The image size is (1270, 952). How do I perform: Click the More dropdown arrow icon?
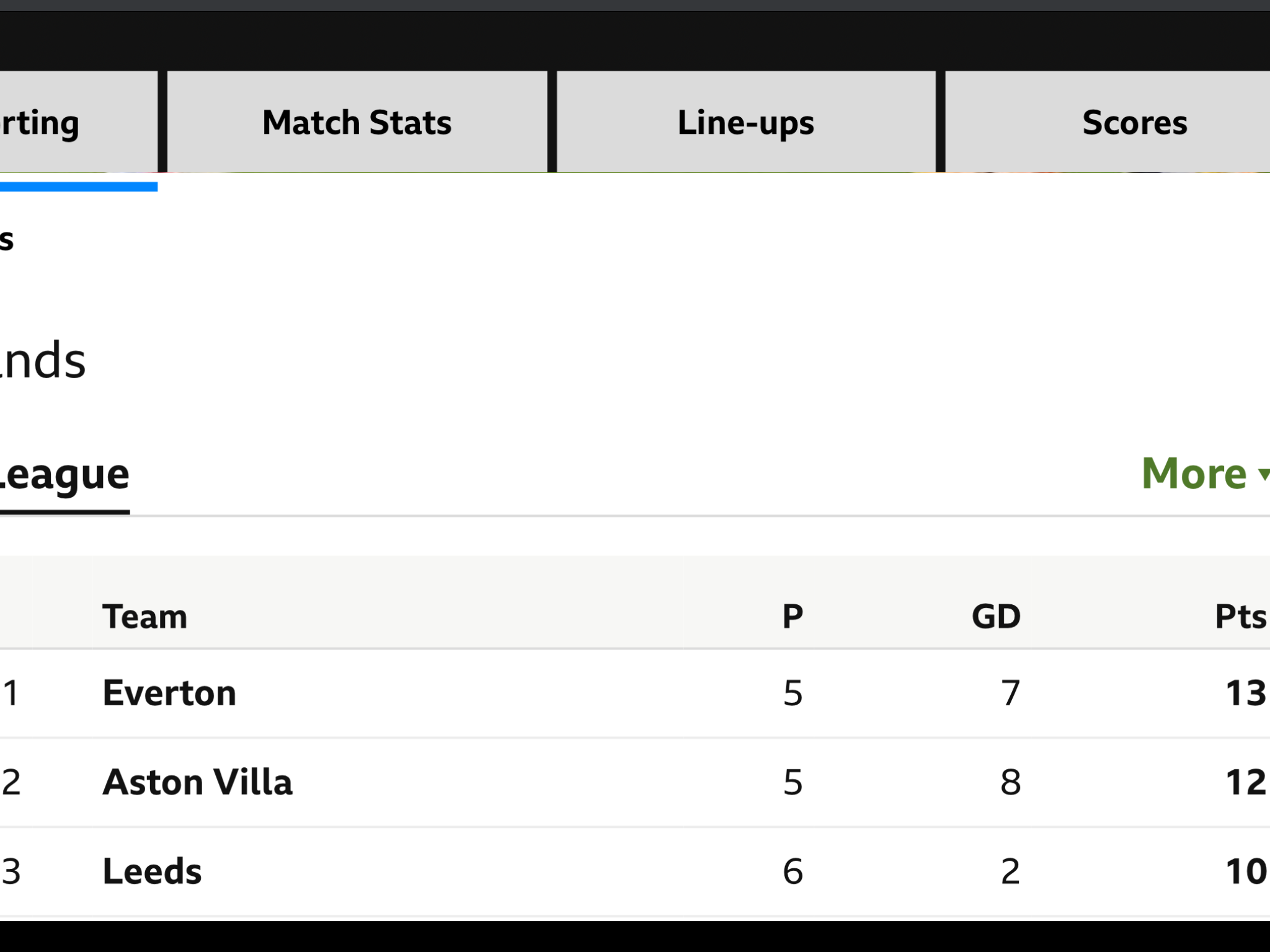pyautogui.click(x=1264, y=475)
